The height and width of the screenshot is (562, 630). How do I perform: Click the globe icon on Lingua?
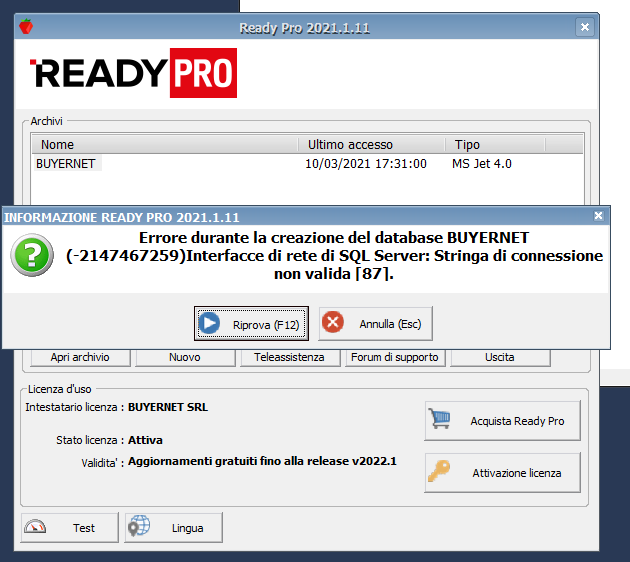tap(139, 526)
